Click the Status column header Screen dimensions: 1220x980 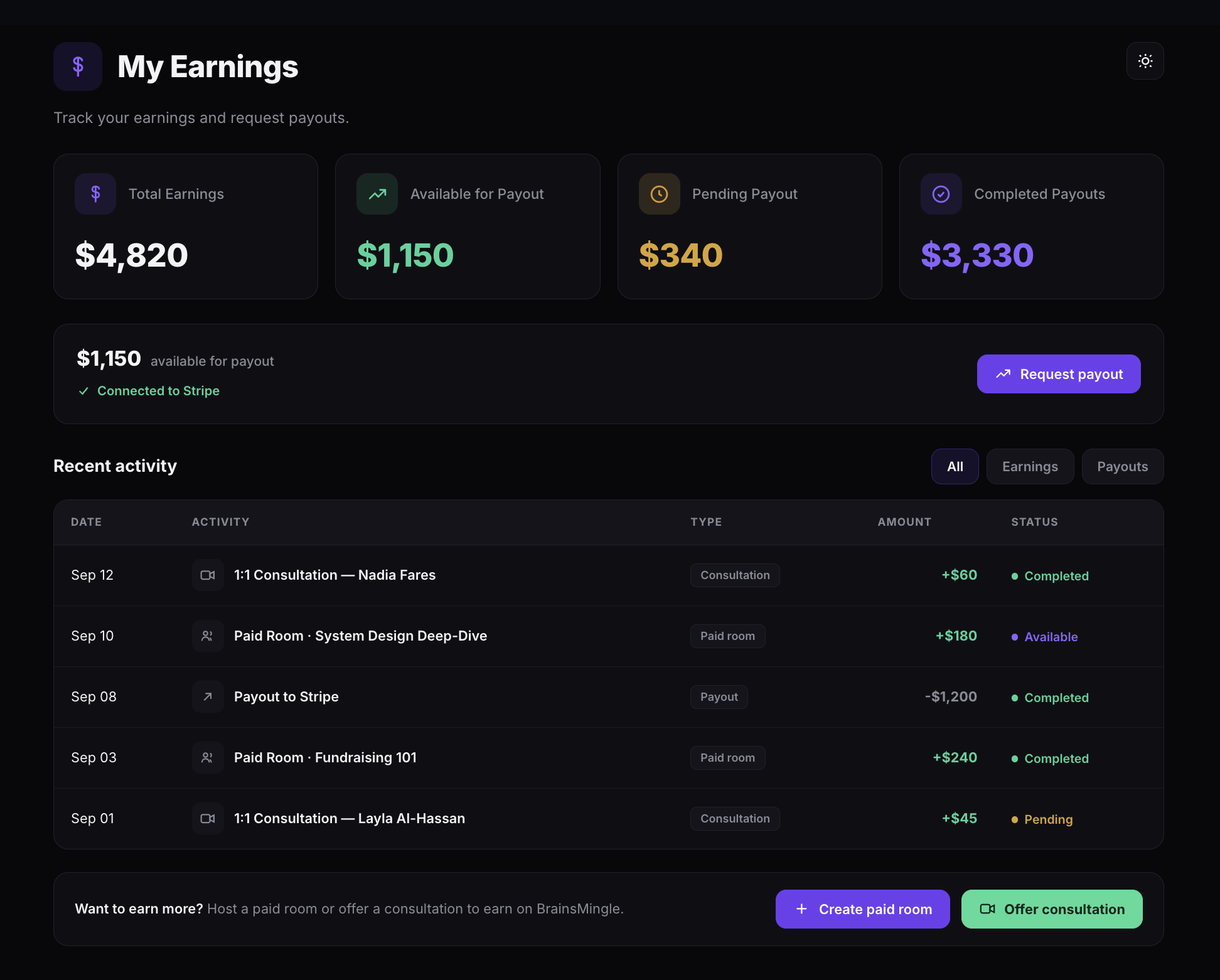point(1034,522)
